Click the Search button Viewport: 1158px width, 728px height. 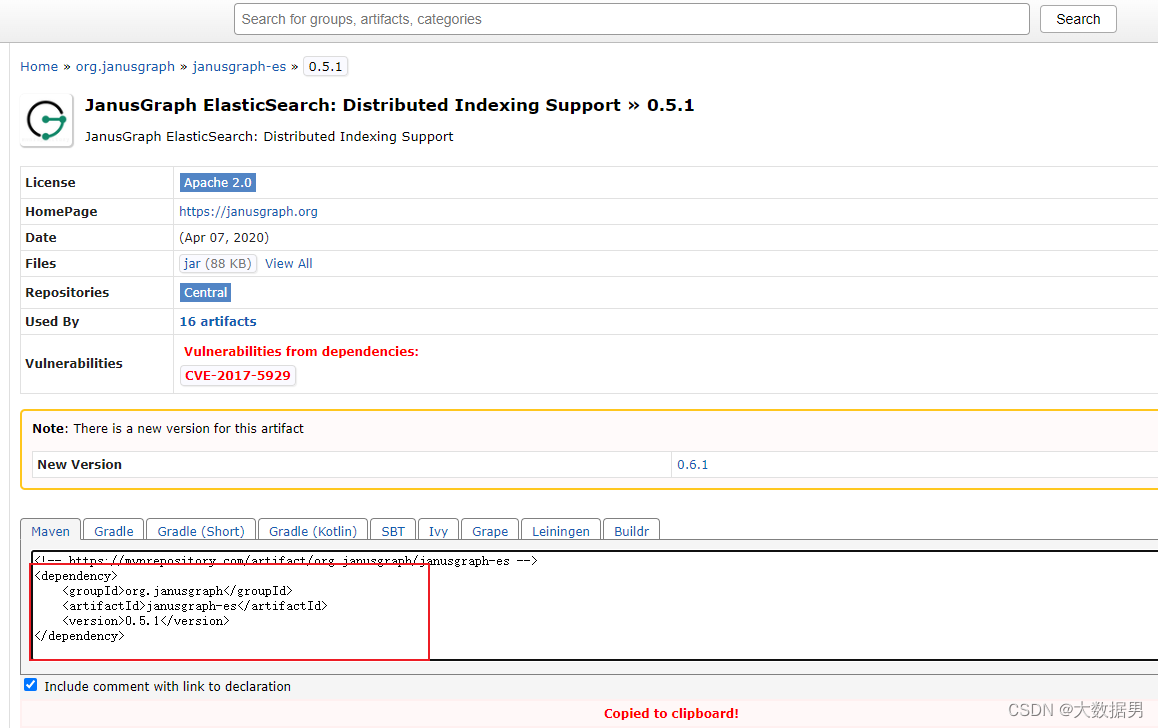coord(1078,19)
